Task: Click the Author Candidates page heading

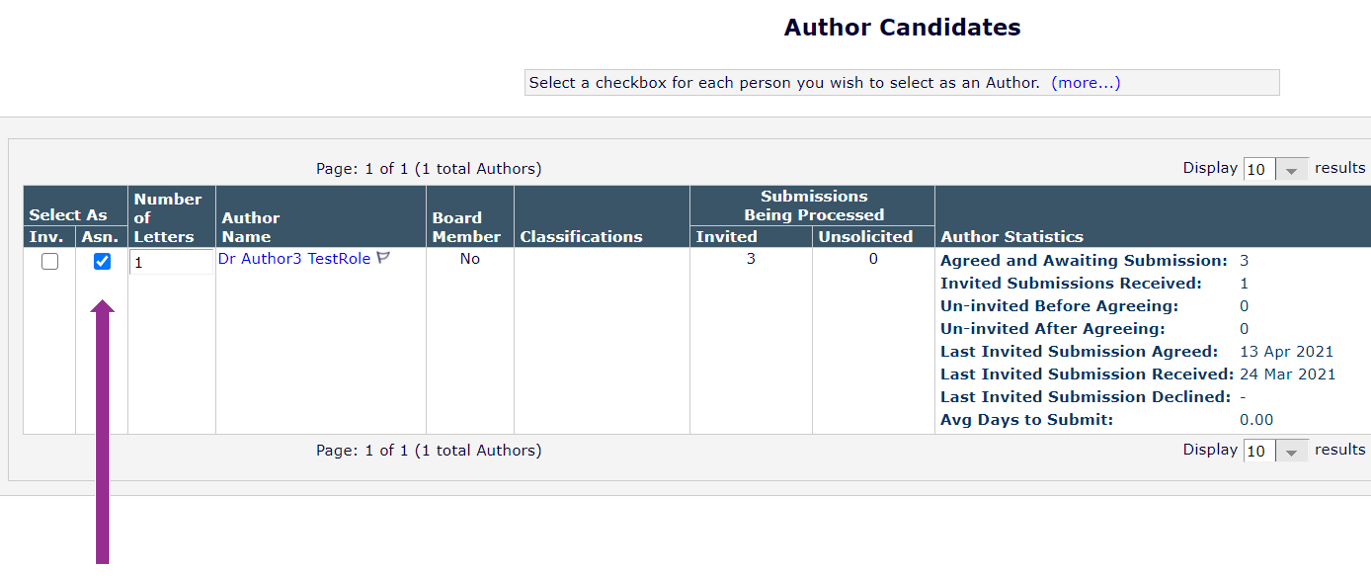Action: (x=902, y=28)
